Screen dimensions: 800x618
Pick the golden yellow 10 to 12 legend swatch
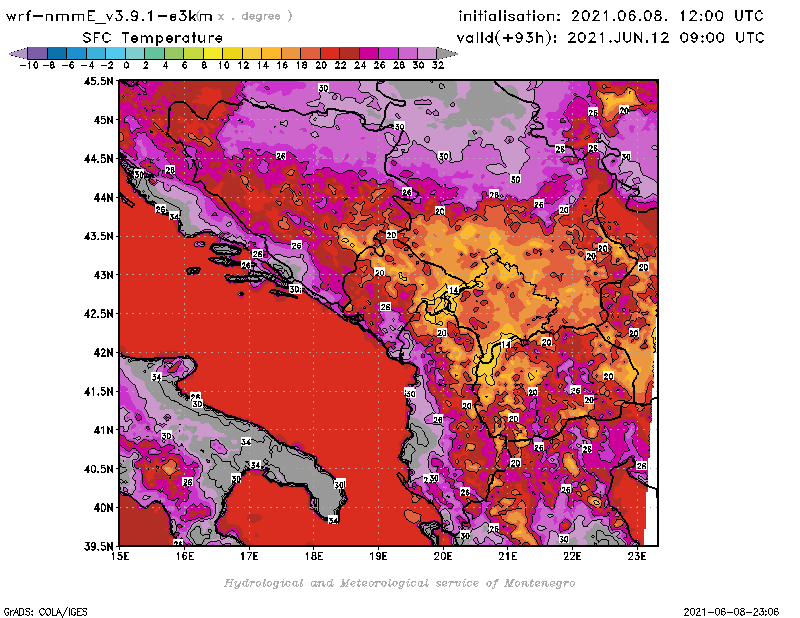click(233, 53)
